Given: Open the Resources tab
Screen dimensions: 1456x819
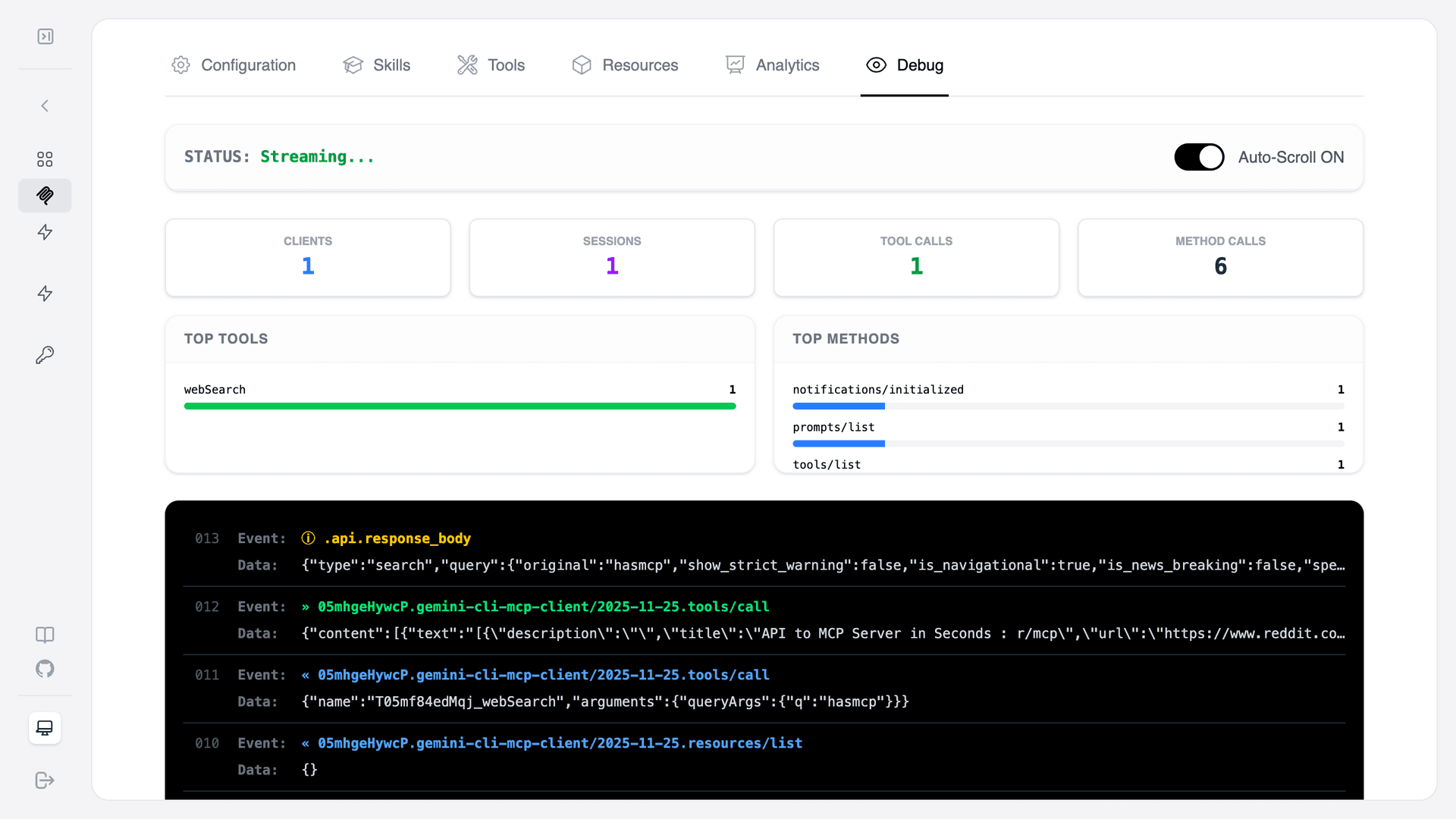Looking at the screenshot, I should (625, 65).
